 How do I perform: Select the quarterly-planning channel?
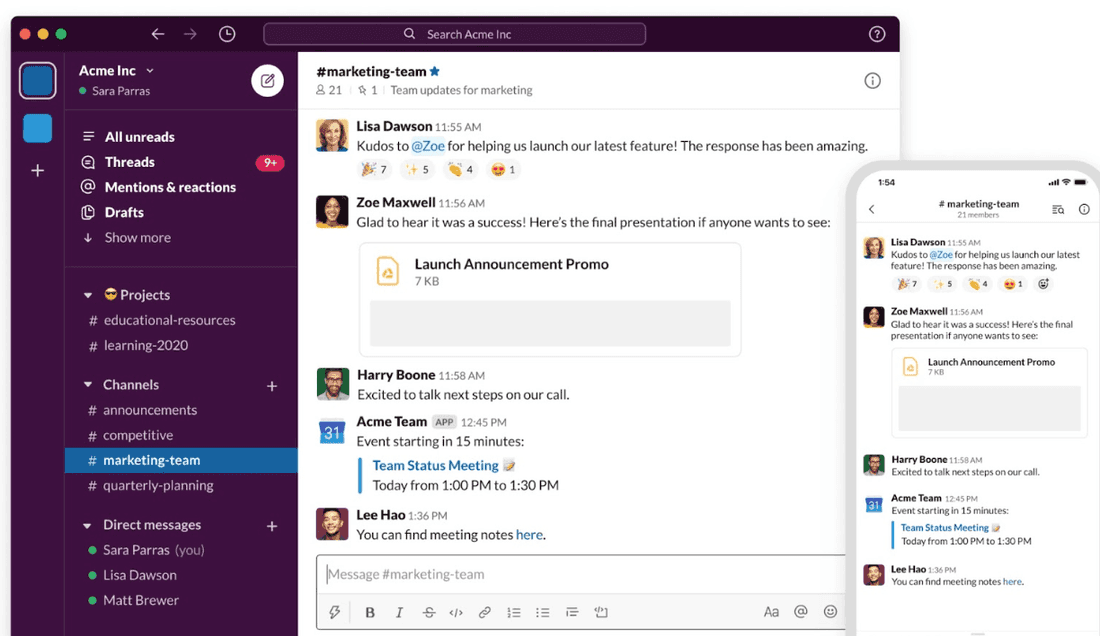click(158, 486)
